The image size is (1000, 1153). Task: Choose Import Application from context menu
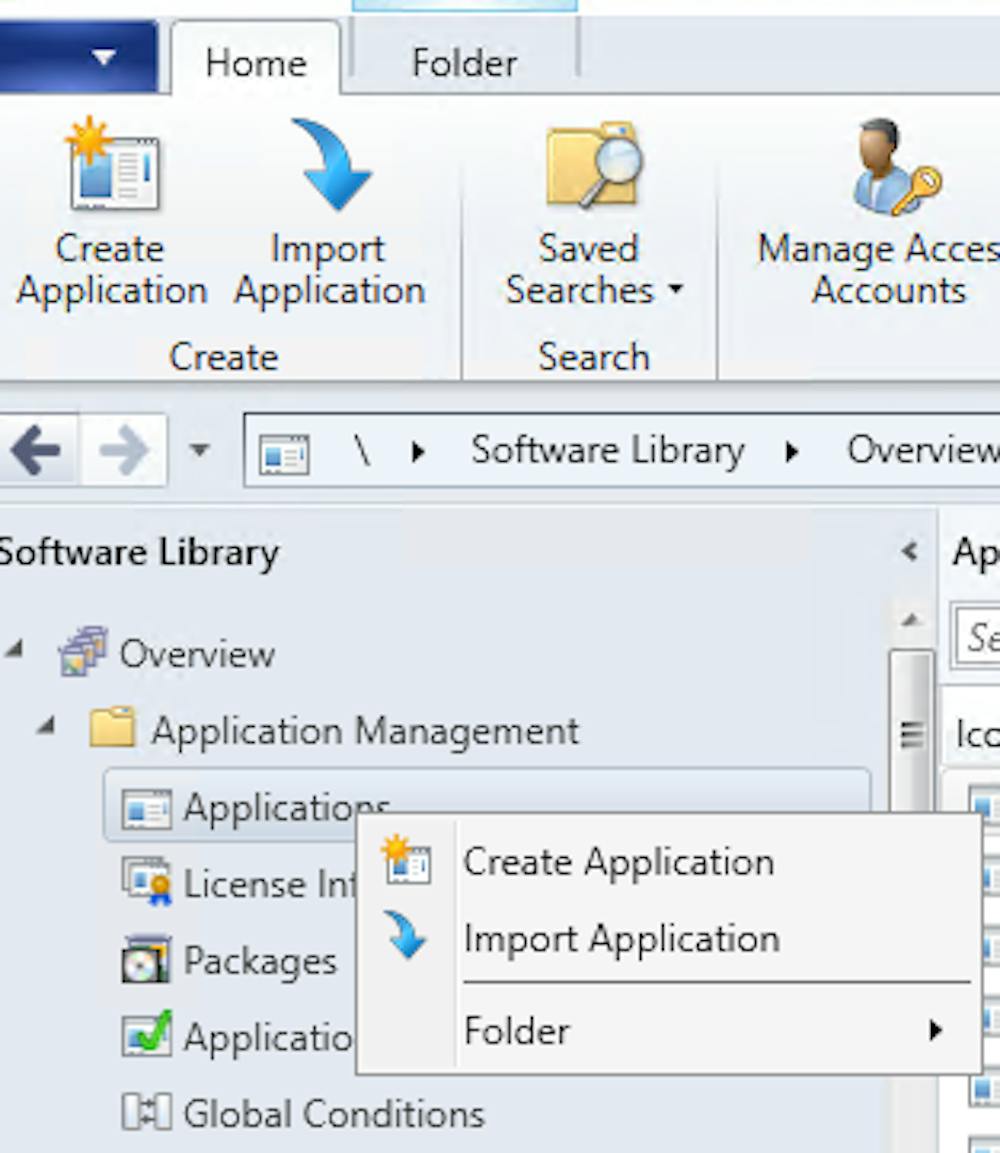click(x=621, y=938)
